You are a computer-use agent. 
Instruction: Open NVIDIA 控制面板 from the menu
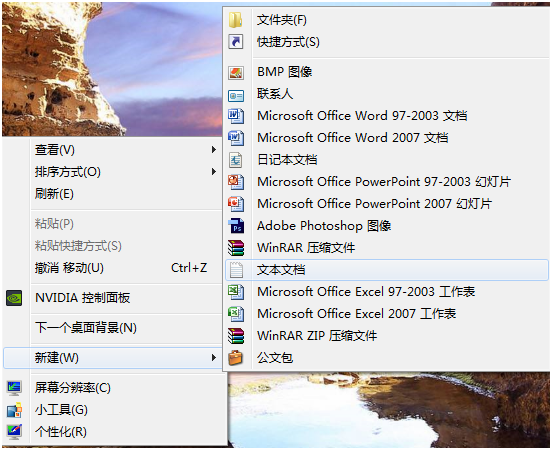click(113, 298)
